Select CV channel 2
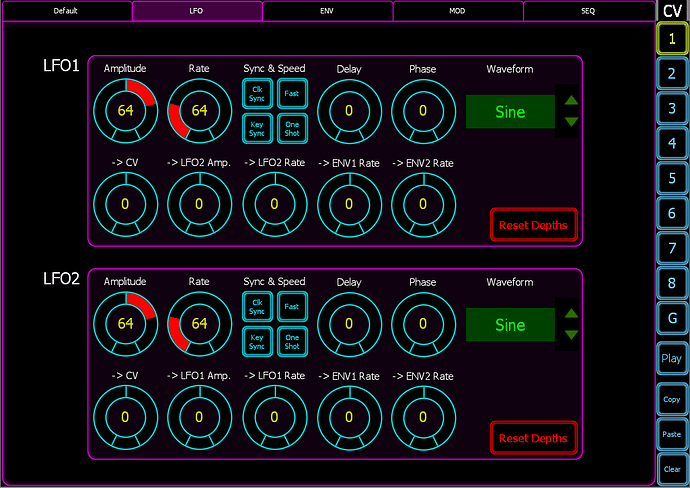Image resolution: width=690 pixels, height=488 pixels. point(672,73)
